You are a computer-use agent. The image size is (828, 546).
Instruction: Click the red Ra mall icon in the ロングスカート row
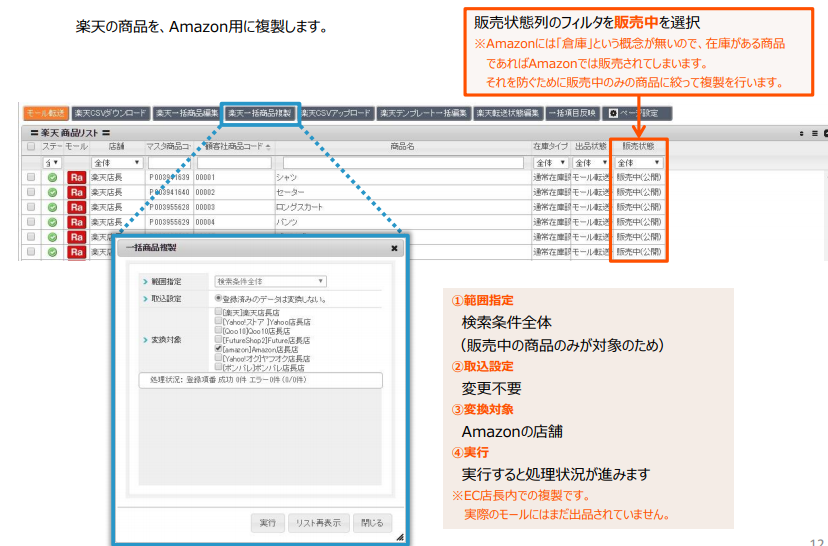[77, 207]
